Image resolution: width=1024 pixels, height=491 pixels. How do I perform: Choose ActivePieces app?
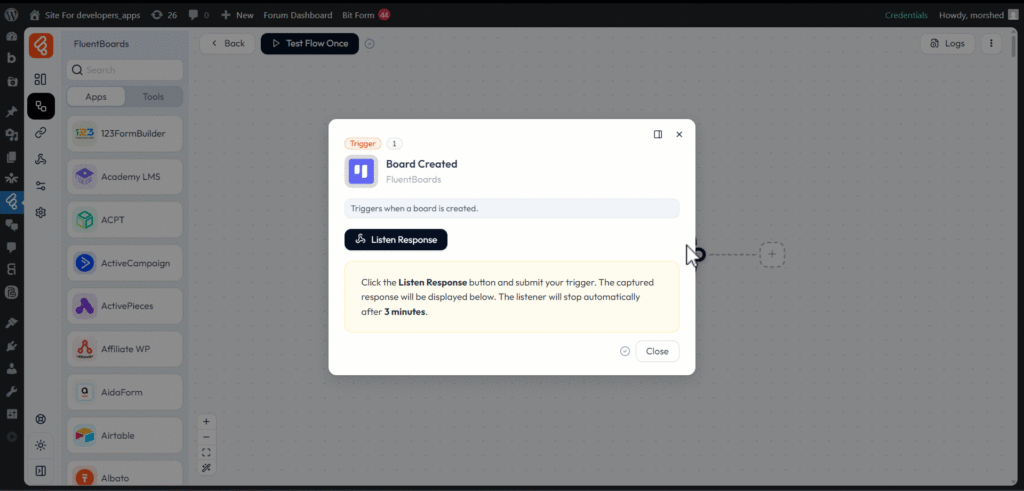[x=125, y=306]
